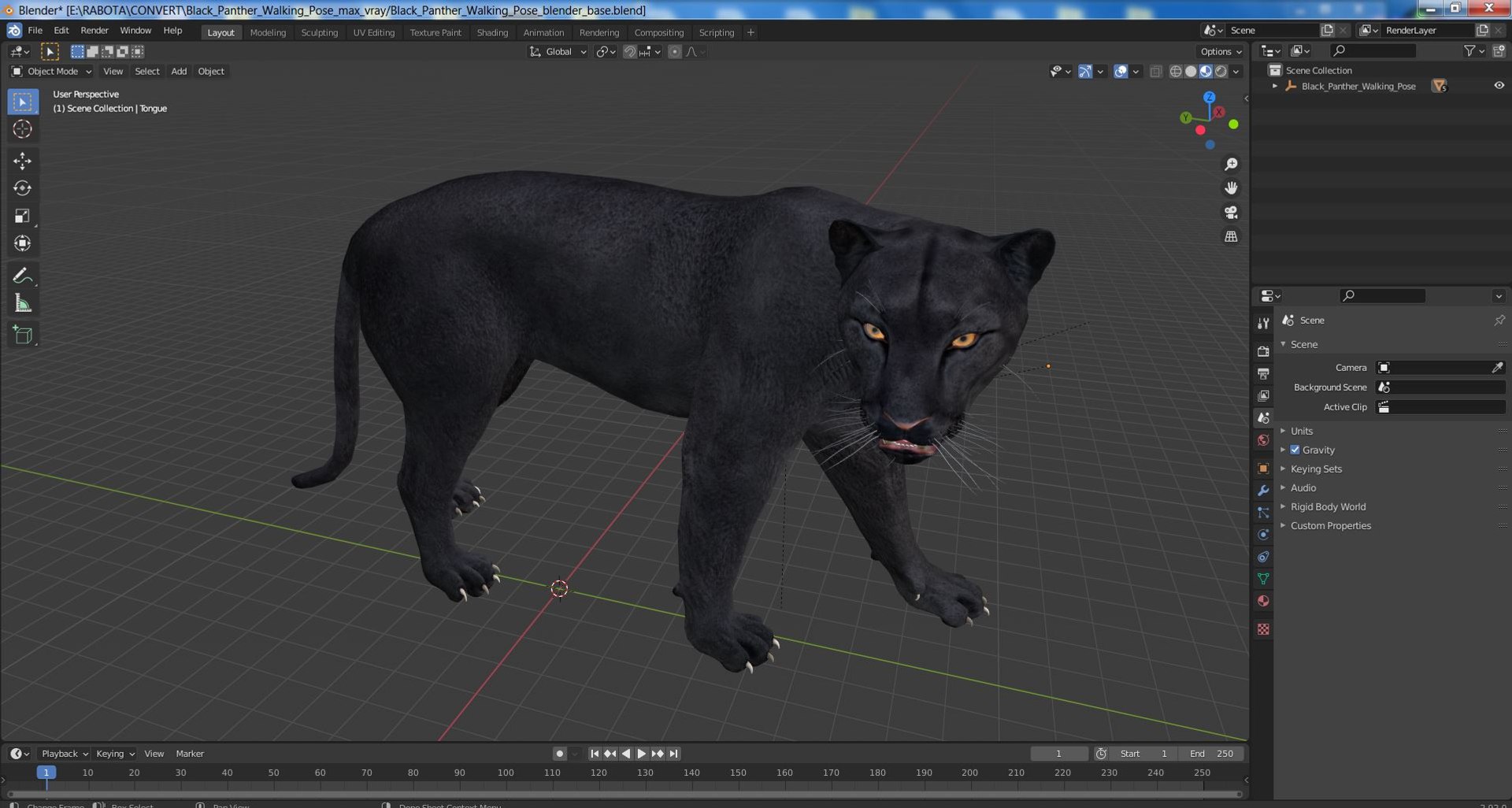Click the viewport zoom magnifier icon
The image size is (1512, 808).
coord(1231,165)
